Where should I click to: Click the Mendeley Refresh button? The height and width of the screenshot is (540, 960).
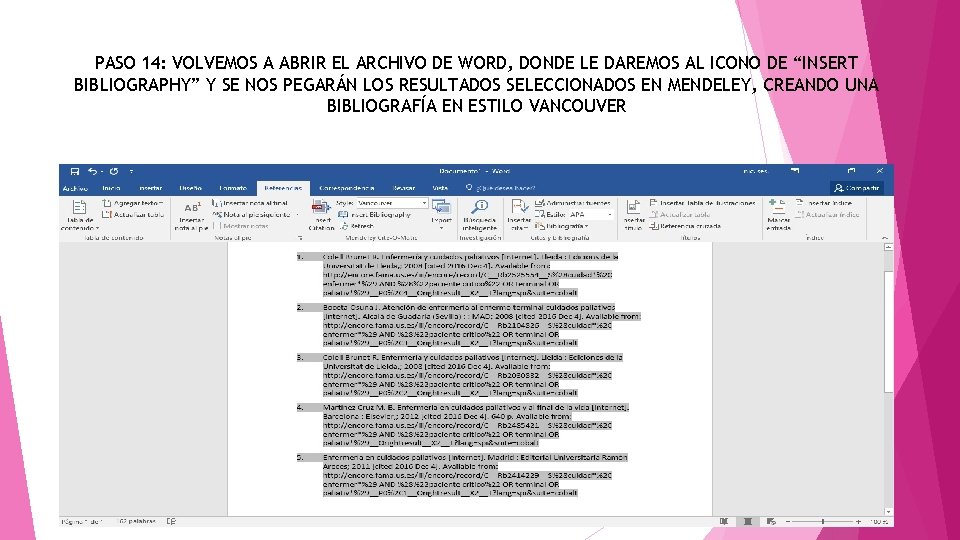tap(357, 226)
